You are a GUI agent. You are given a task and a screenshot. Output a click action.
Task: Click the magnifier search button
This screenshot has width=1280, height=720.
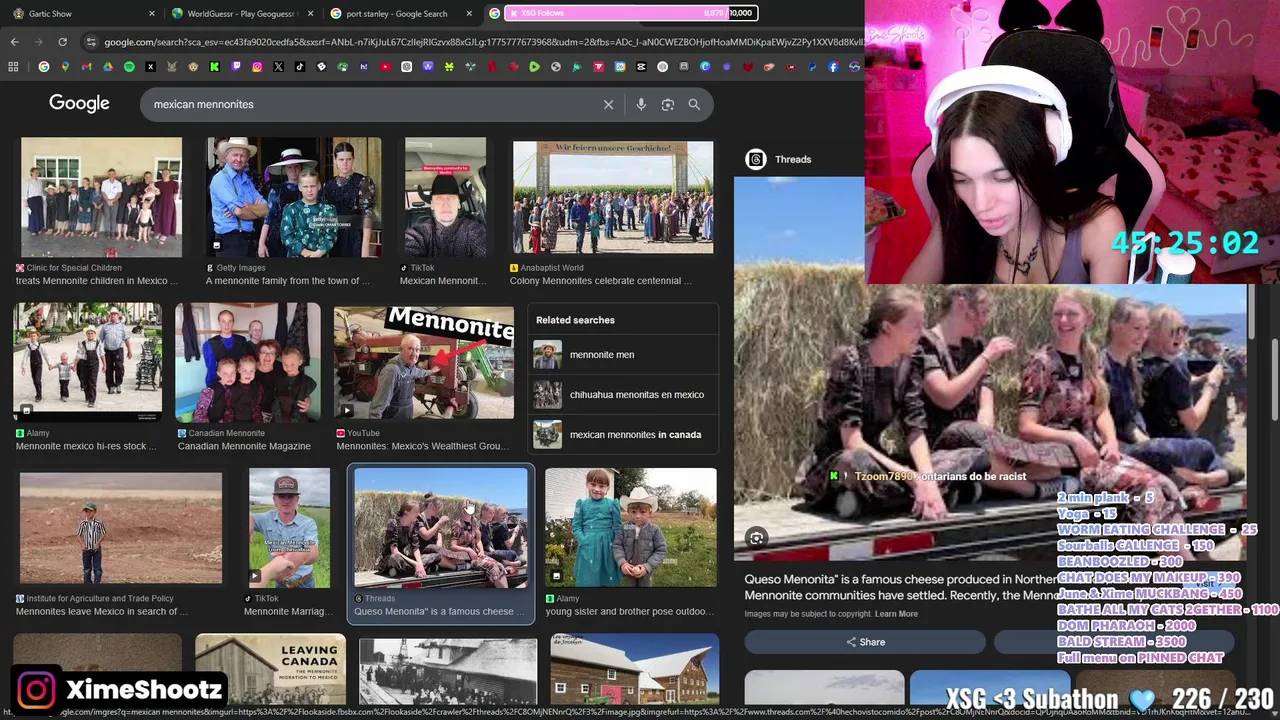694,104
